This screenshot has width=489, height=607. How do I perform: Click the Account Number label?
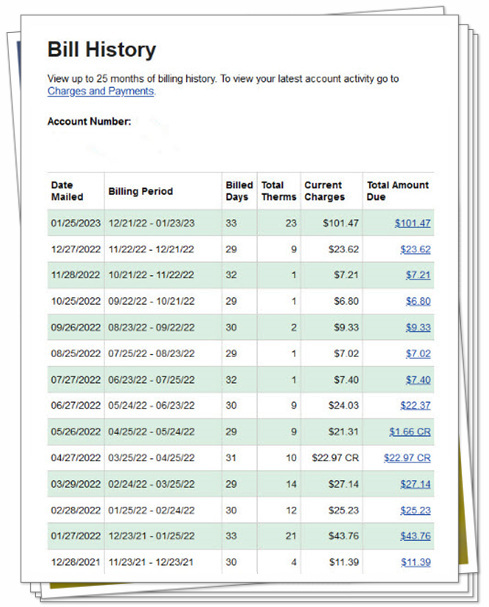click(89, 122)
